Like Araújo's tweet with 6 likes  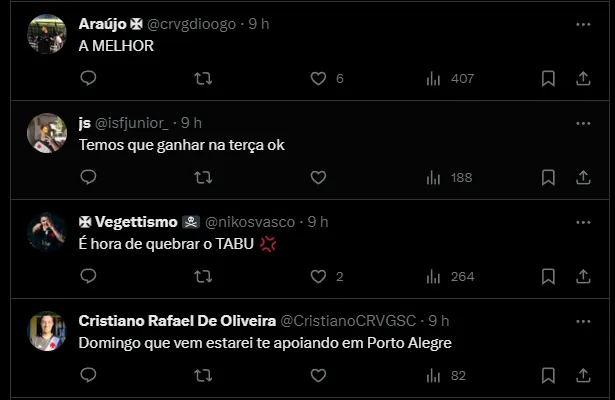(x=318, y=78)
